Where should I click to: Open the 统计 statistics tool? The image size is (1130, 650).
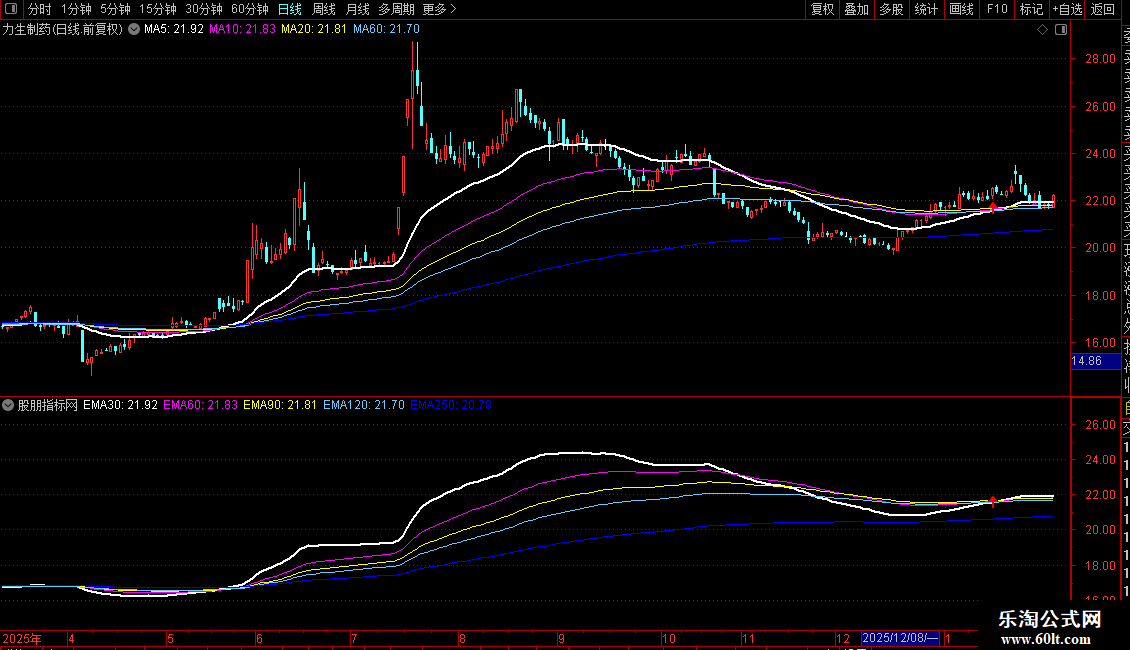pyautogui.click(x=926, y=9)
